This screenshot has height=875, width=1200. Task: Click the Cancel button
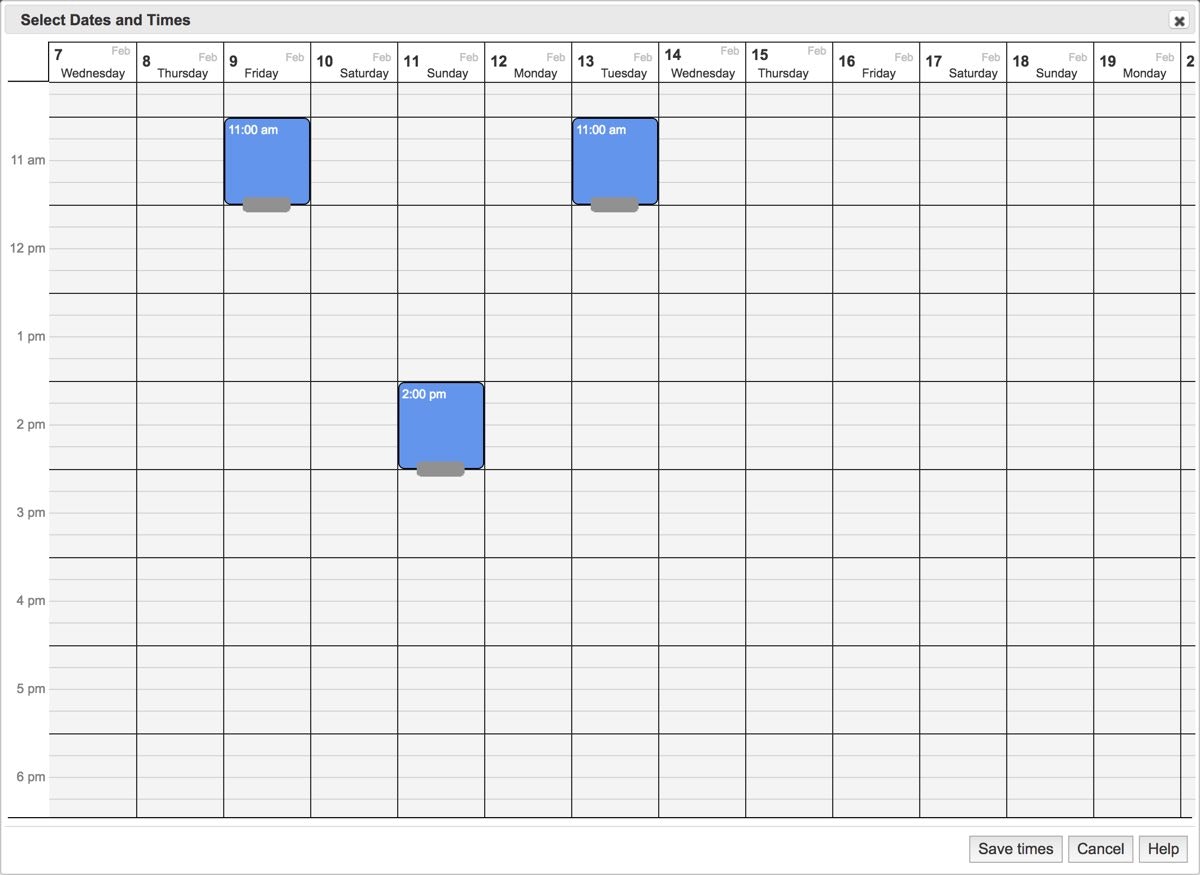click(x=1100, y=848)
